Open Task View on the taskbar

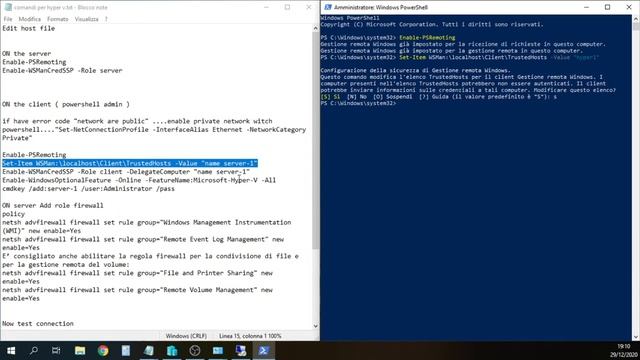tap(56, 351)
